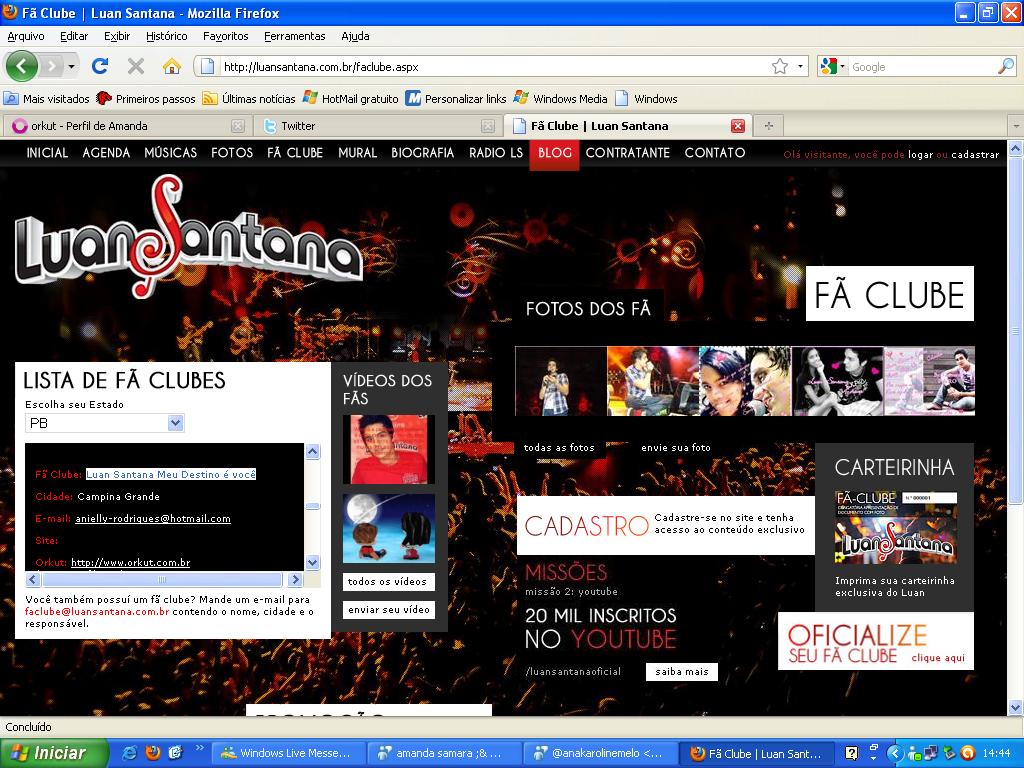Open the first fan photo thumbnail
The width and height of the screenshot is (1024, 768).
(561, 381)
